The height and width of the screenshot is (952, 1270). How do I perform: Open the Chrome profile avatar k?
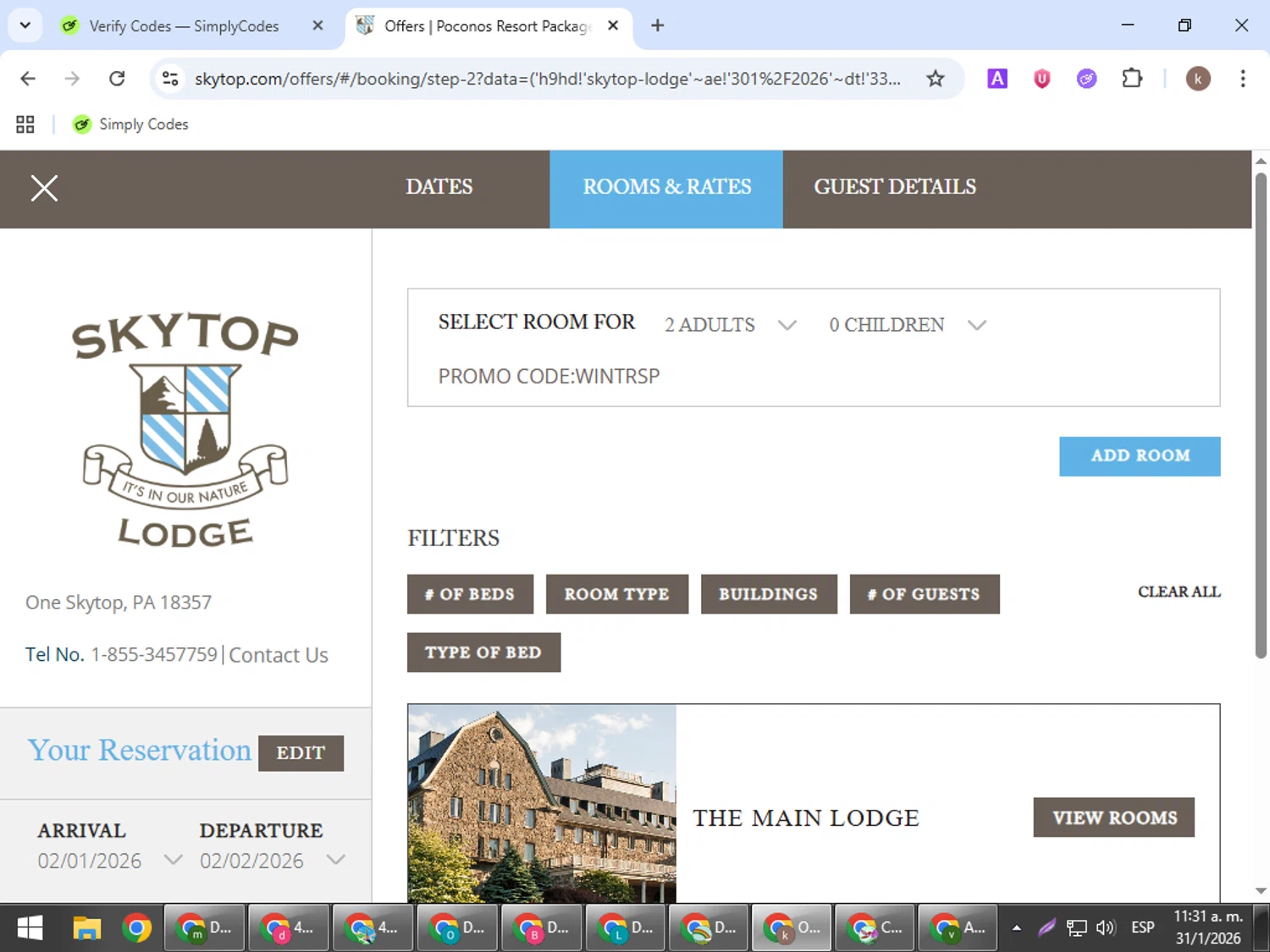[1197, 79]
